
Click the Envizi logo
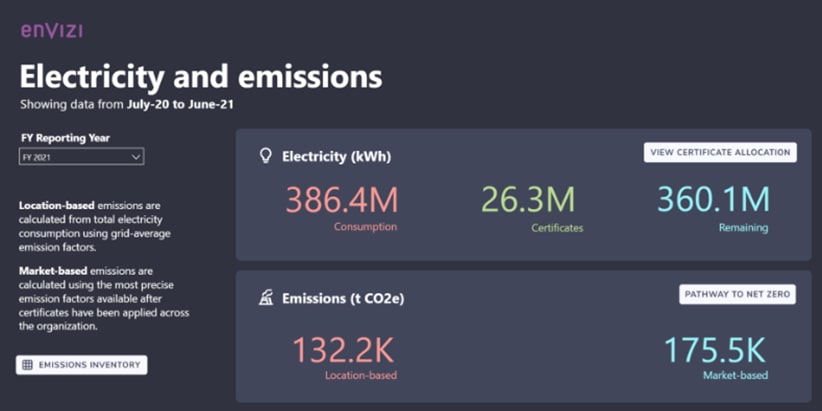pyautogui.click(x=51, y=31)
